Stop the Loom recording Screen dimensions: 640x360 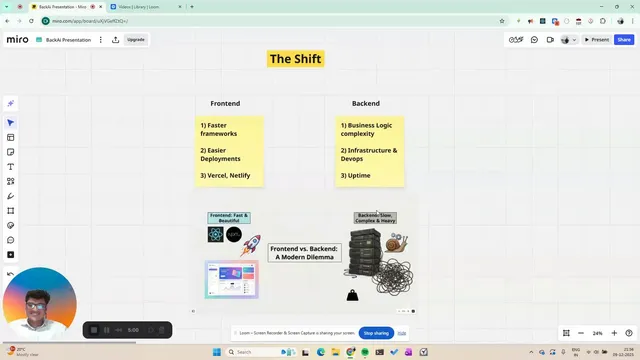(94, 330)
